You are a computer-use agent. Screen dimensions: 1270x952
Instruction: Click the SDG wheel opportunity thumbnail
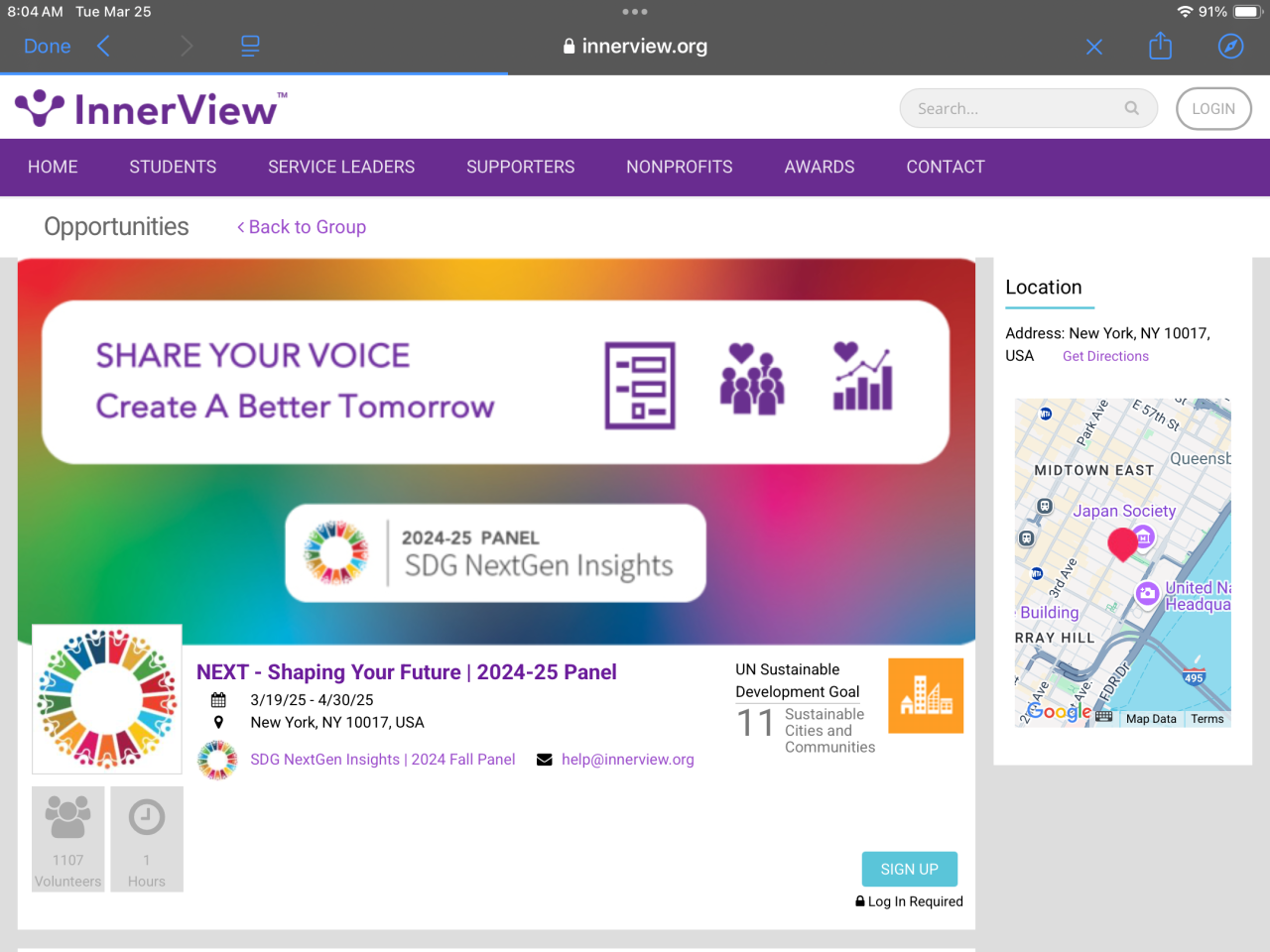pos(107,699)
